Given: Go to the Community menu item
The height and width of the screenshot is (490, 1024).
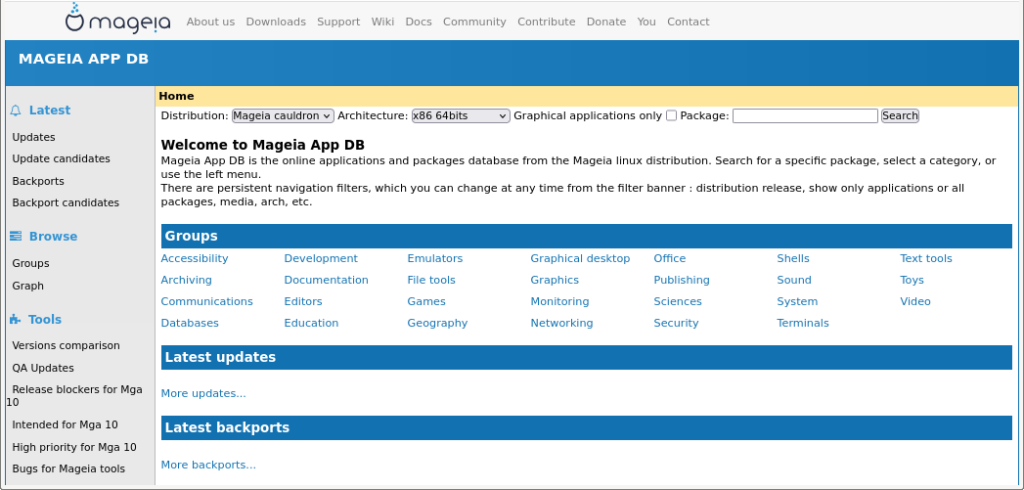Looking at the screenshot, I should 475,22.
